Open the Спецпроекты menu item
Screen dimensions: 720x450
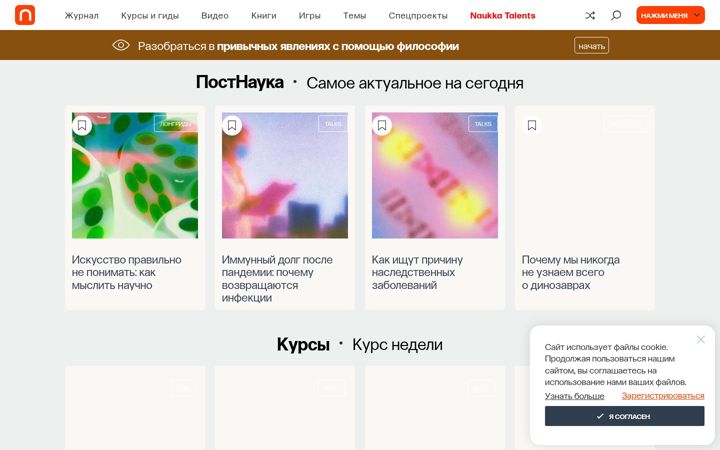click(x=418, y=16)
